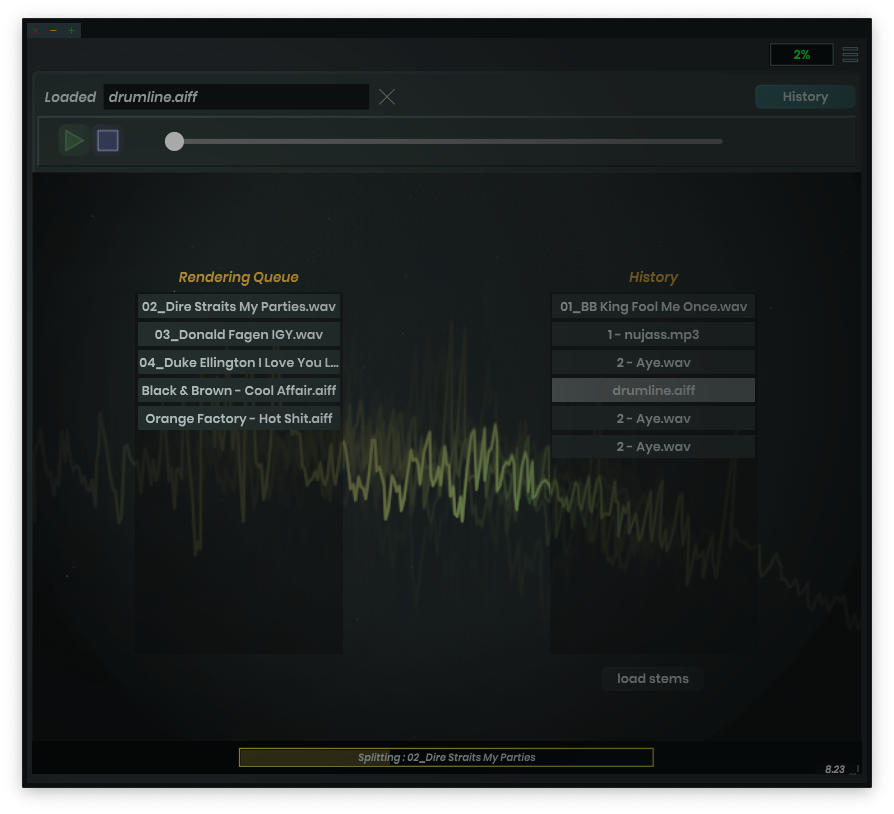Click the Loaded filename field showing drumline.aiff
The image size is (894, 814).
point(236,97)
